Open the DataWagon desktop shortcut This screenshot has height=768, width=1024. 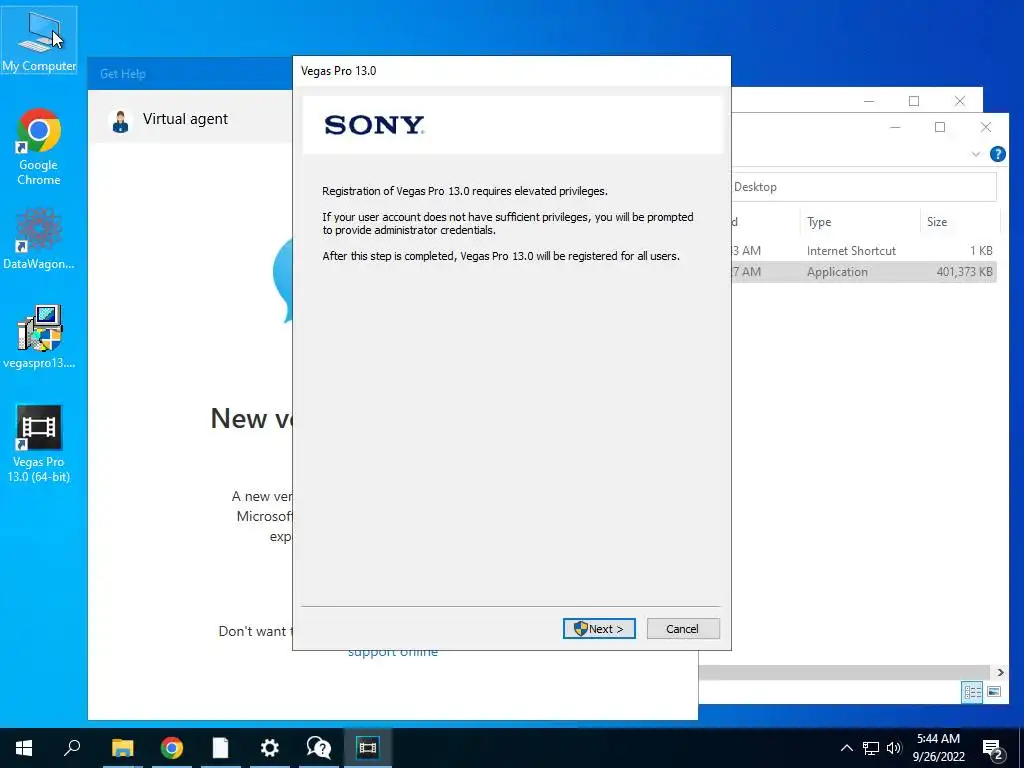click(39, 239)
